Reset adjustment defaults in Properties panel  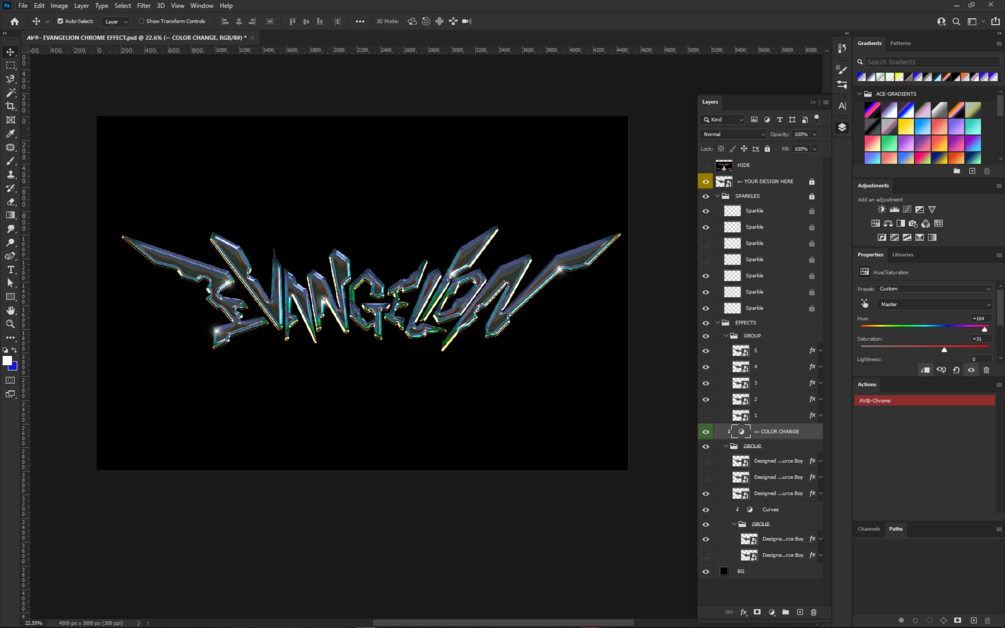(x=956, y=370)
